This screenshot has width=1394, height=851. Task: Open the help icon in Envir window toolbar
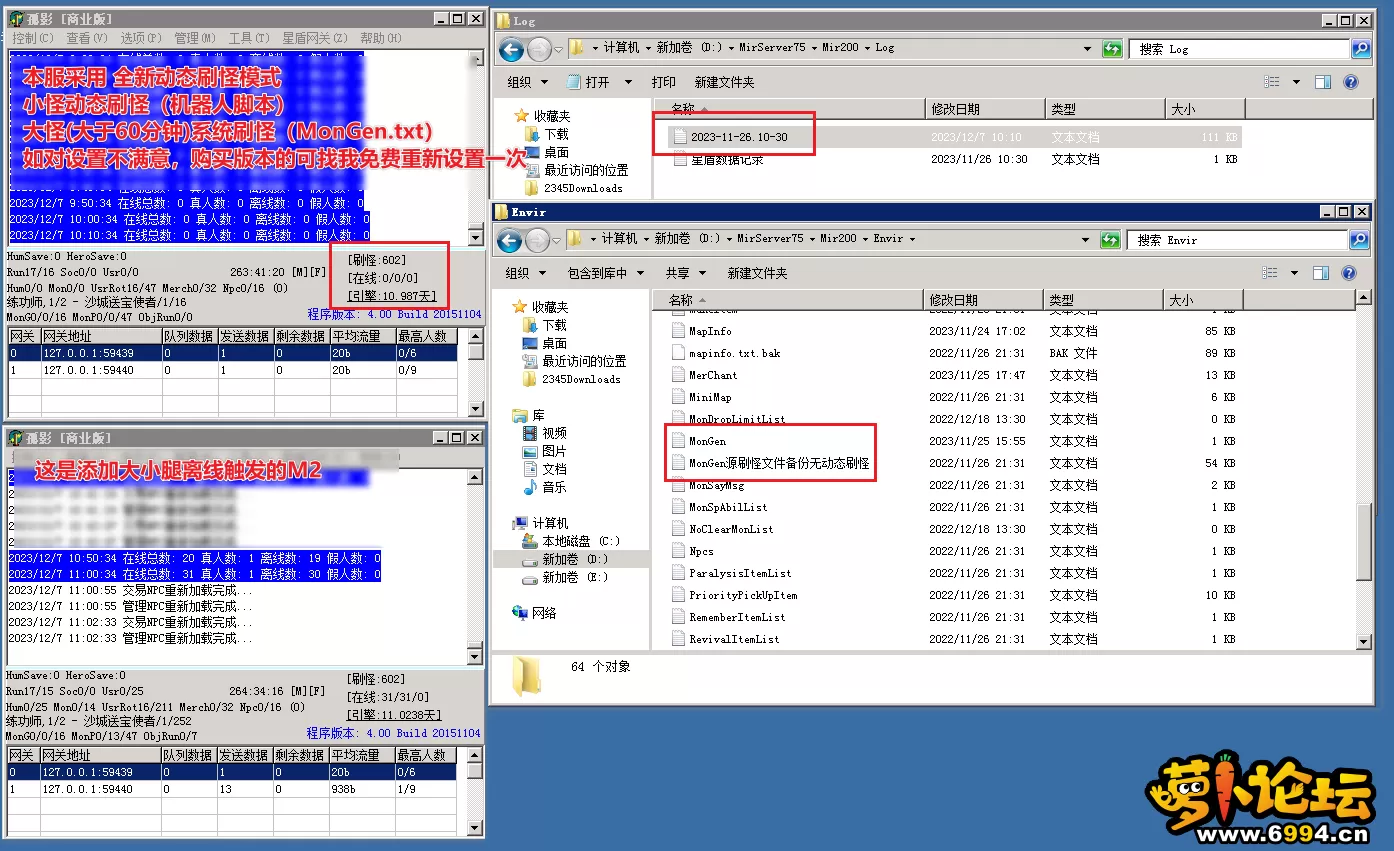pos(1350,273)
